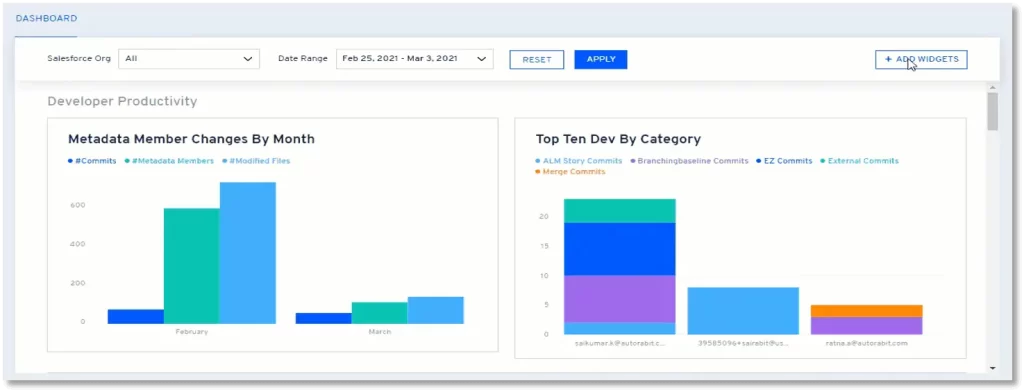Hide ALM Story Commits legend entry
Image resolution: width=1024 pixels, height=392 pixels.
(x=579, y=161)
